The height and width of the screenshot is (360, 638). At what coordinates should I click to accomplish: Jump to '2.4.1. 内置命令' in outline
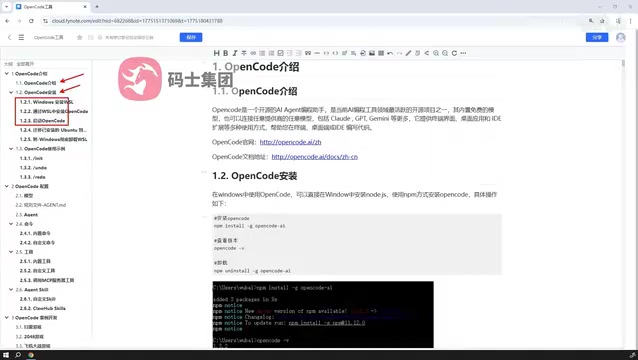point(35,233)
